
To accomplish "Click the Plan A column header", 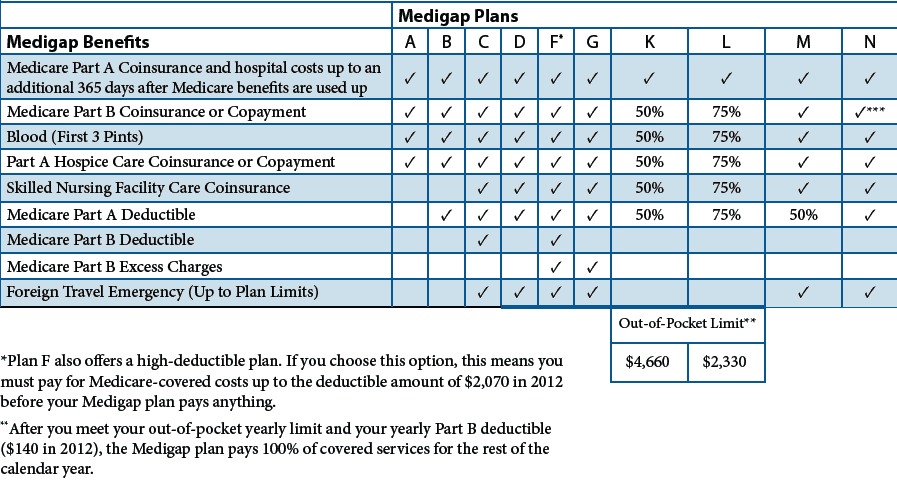I will 410,42.
